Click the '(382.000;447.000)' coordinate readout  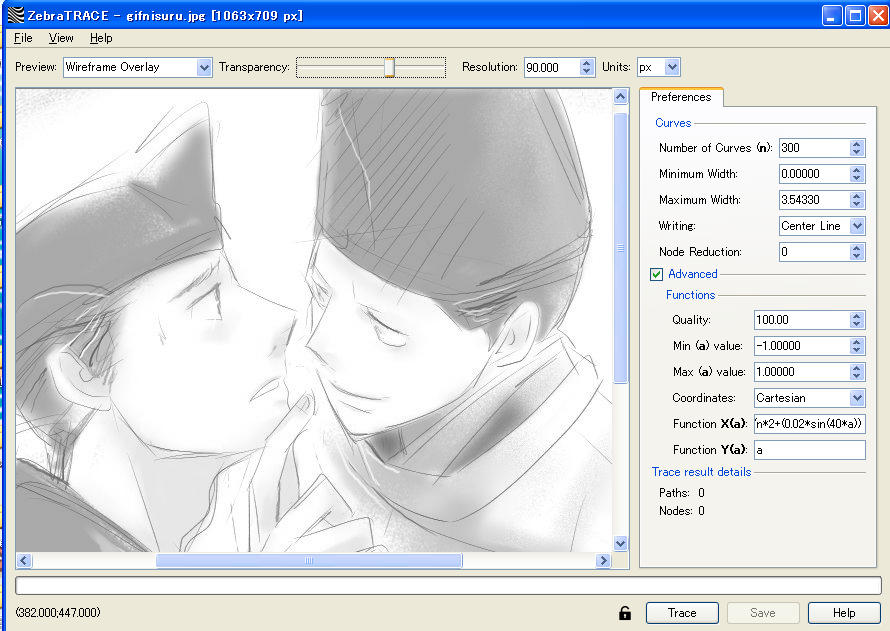58,613
